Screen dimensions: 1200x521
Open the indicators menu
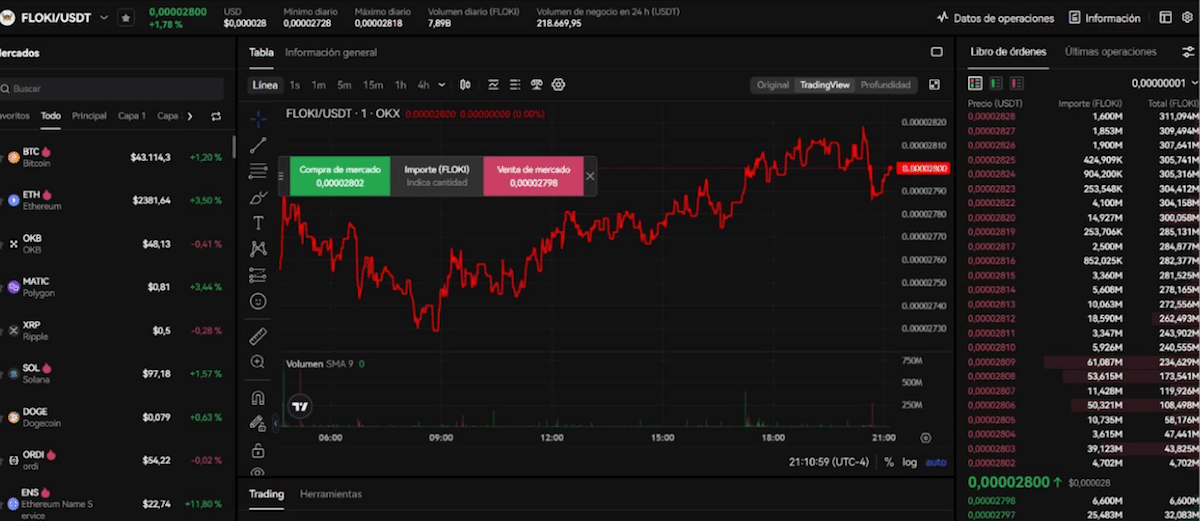[493, 85]
